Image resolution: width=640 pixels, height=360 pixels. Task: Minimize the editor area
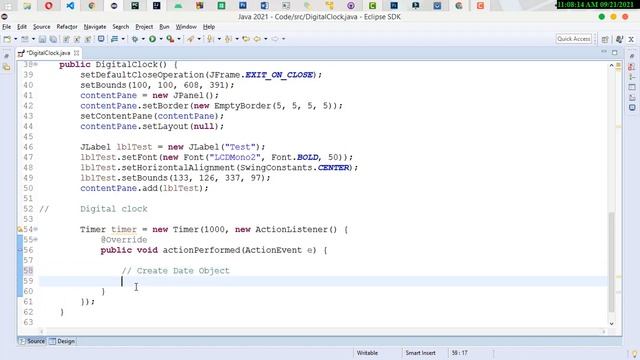pyautogui.click(x=604, y=52)
